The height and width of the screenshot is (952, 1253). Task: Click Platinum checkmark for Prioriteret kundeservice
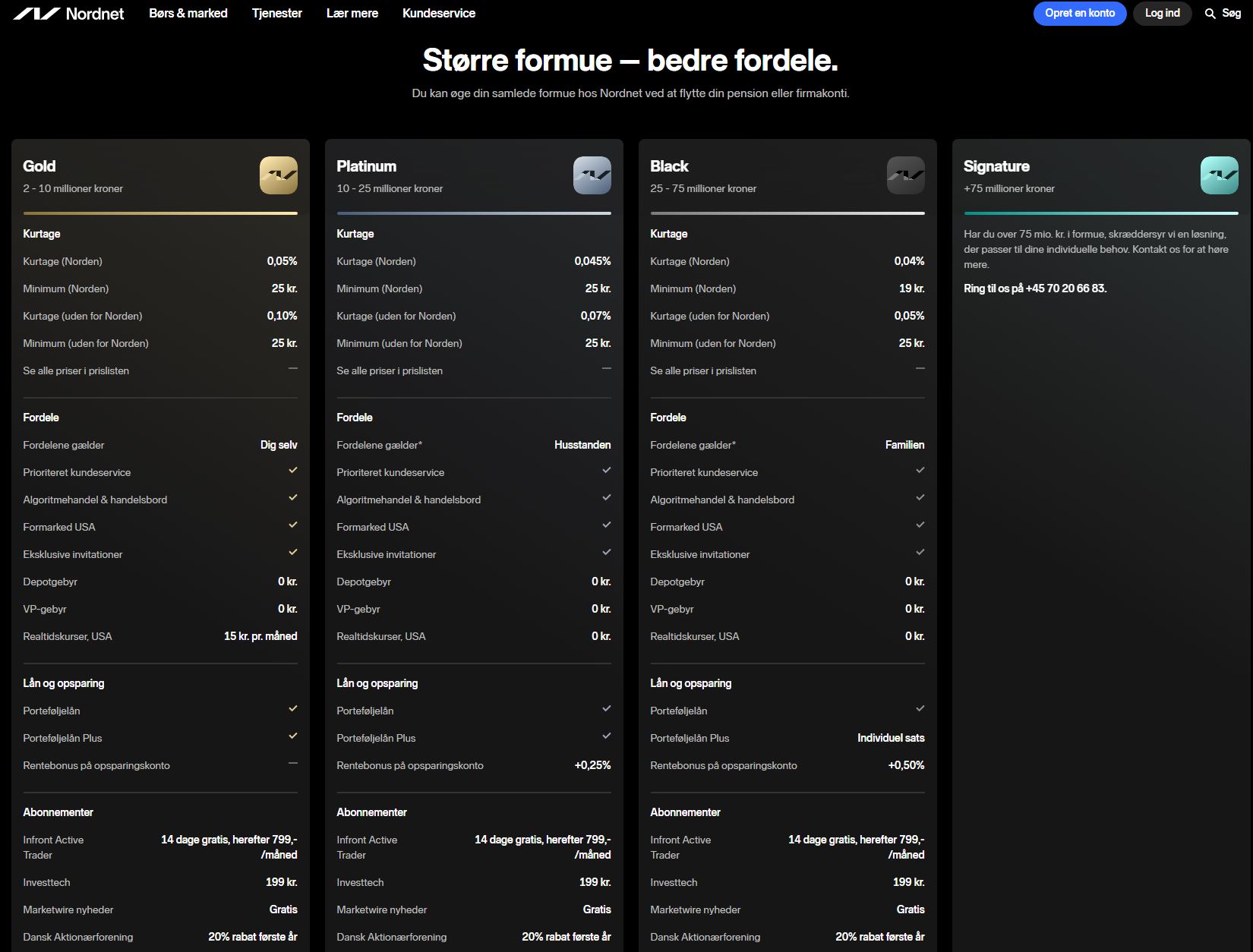(607, 471)
